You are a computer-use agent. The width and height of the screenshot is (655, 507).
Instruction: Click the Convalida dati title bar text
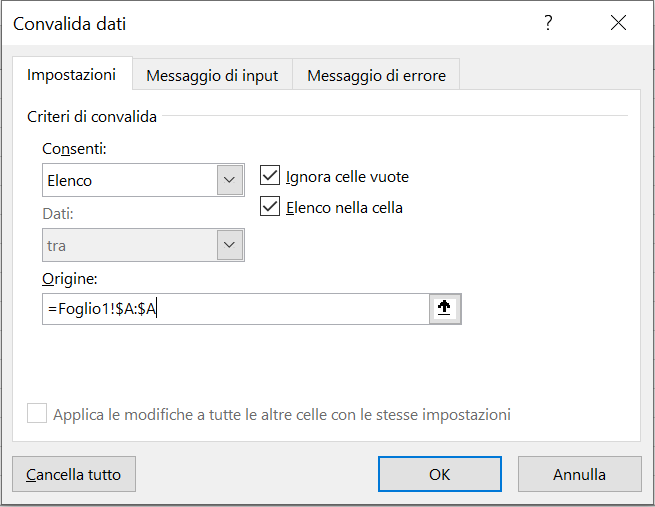point(70,24)
